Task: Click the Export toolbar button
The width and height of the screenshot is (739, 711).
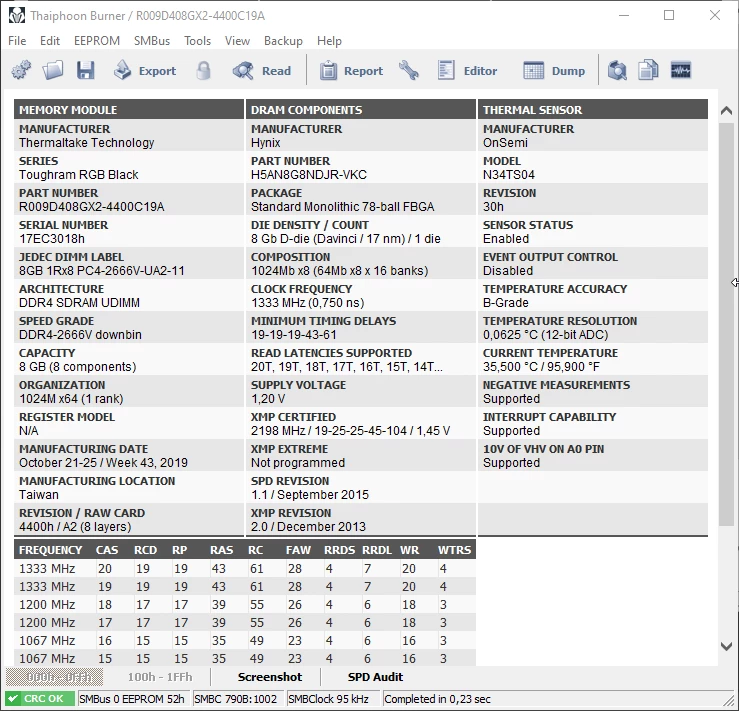Action: (x=145, y=71)
